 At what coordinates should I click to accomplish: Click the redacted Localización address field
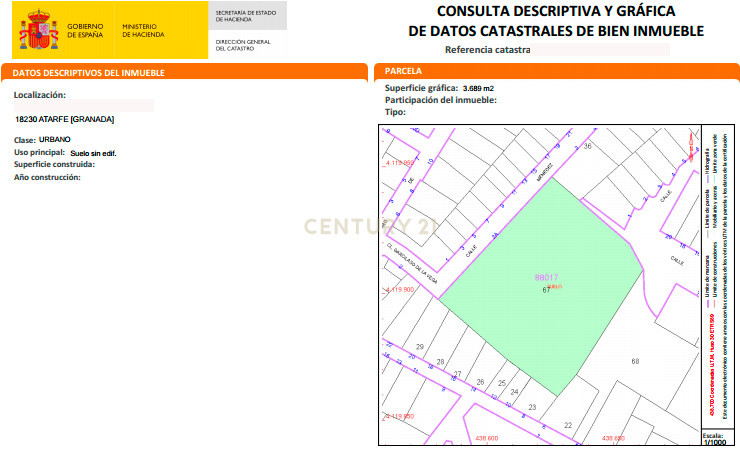[x=84, y=106]
